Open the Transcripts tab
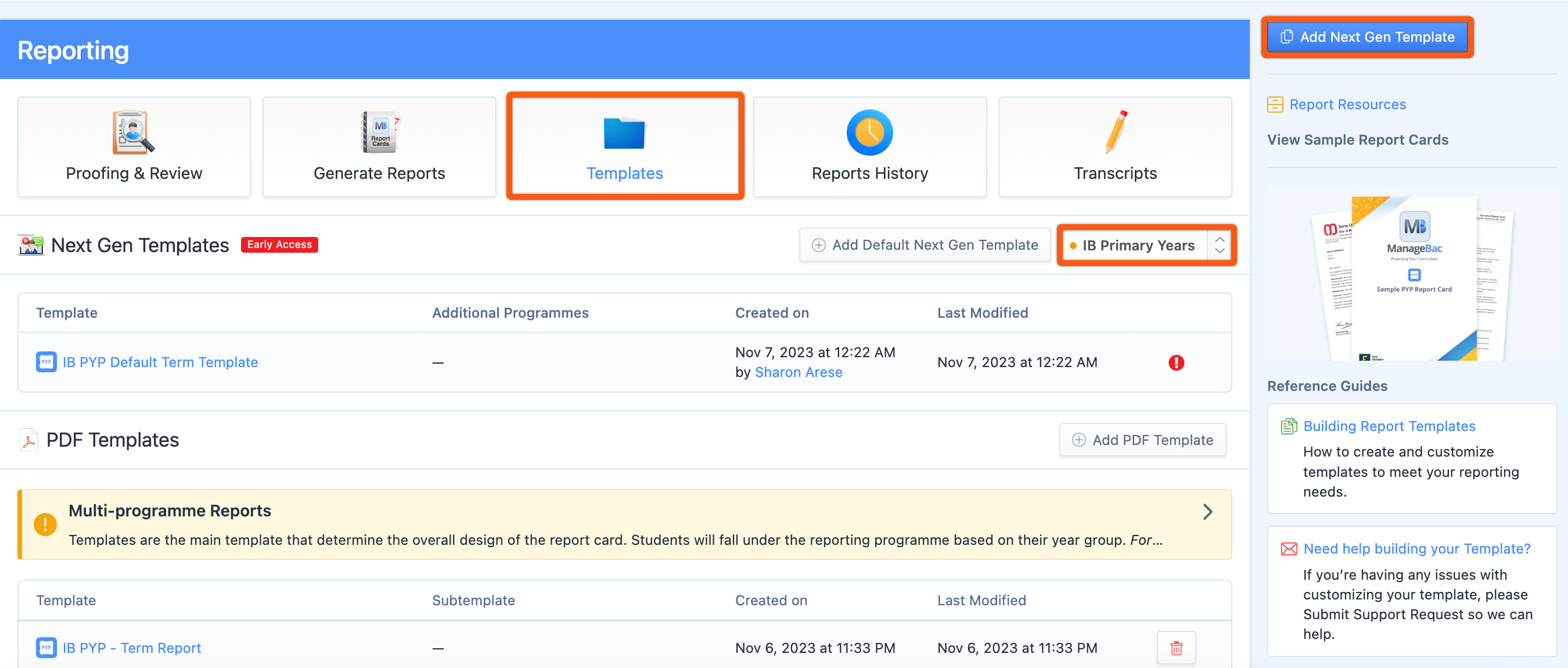 1115,147
